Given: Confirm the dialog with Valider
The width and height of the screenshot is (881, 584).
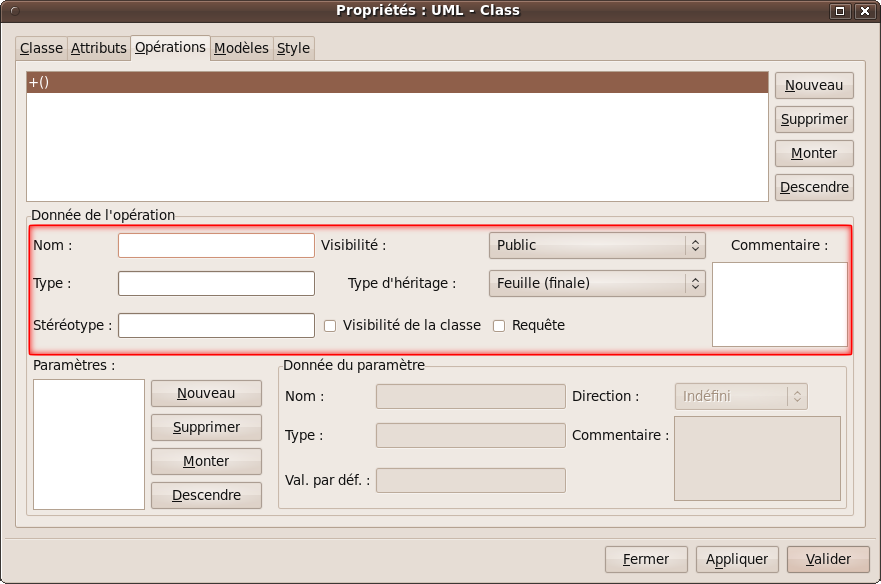Looking at the screenshot, I should pyautogui.click(x=827, y=559).
